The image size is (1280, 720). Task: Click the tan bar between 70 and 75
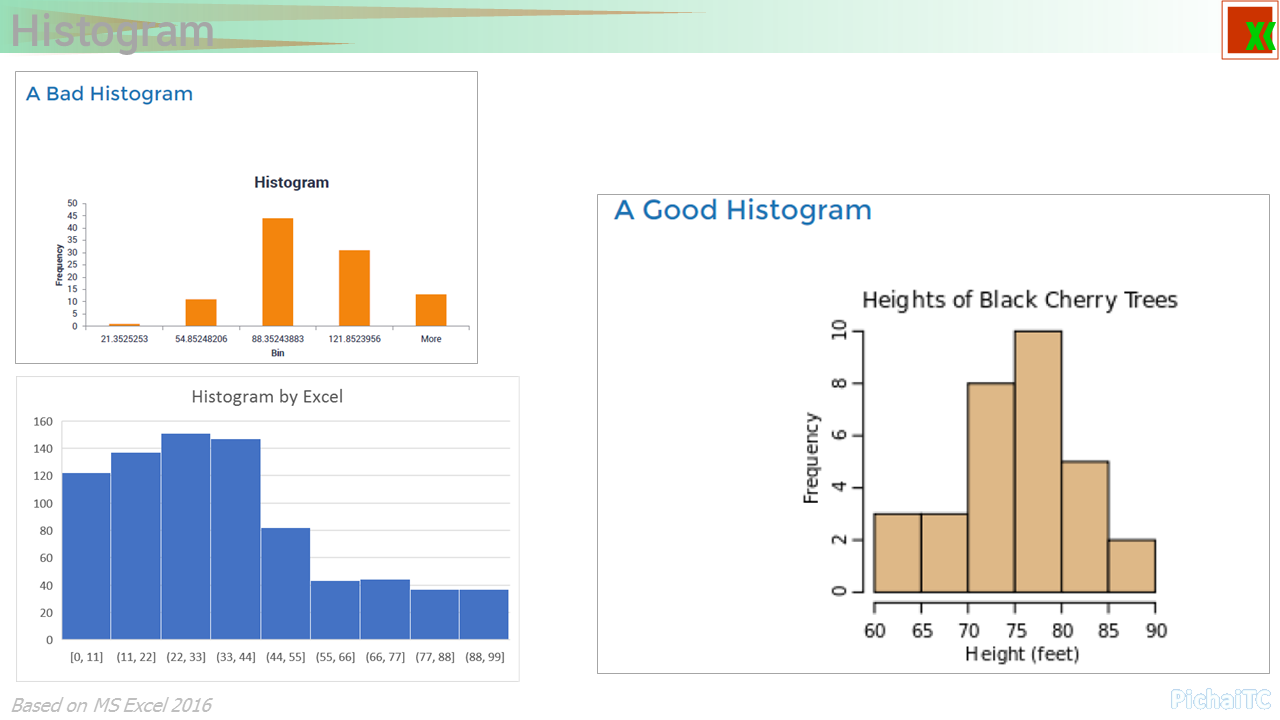[x=991, y=487]
